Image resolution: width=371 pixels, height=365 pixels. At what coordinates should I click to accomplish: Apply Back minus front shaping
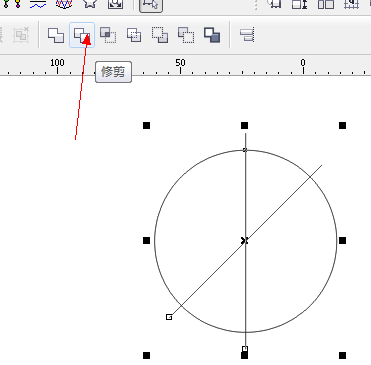[x=186, y=35]
